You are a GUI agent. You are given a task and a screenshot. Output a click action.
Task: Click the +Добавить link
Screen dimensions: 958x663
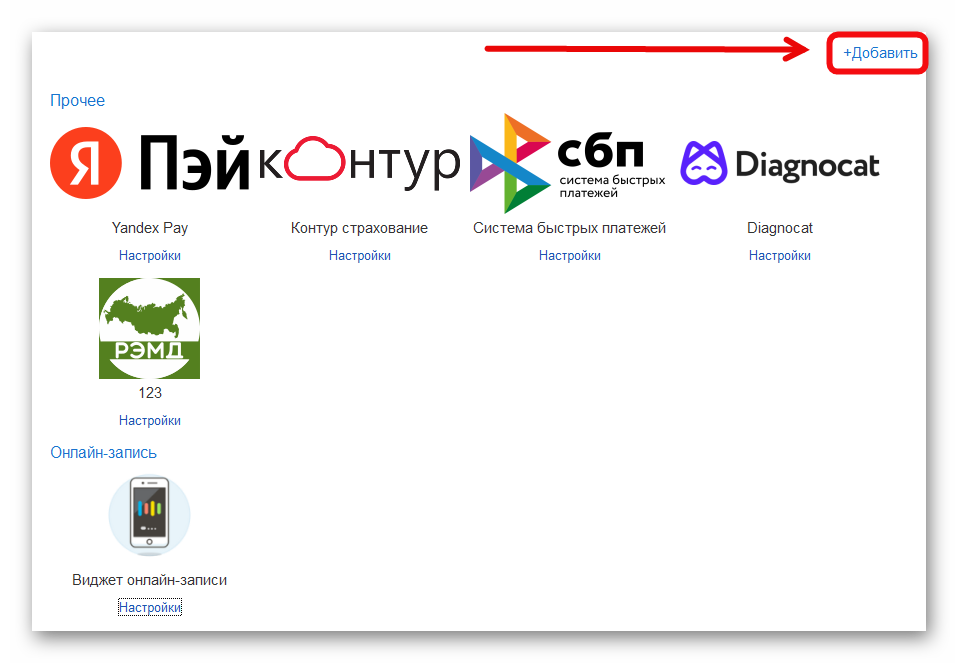[880, 53]
